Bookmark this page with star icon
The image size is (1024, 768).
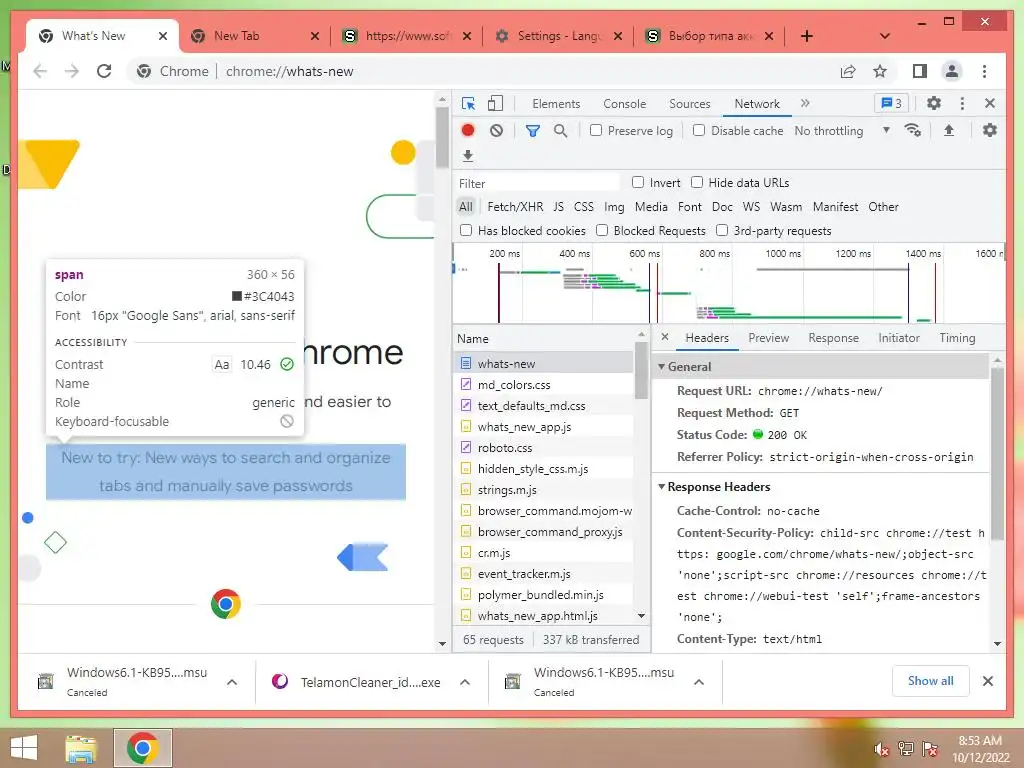click(x=880, y=71)
